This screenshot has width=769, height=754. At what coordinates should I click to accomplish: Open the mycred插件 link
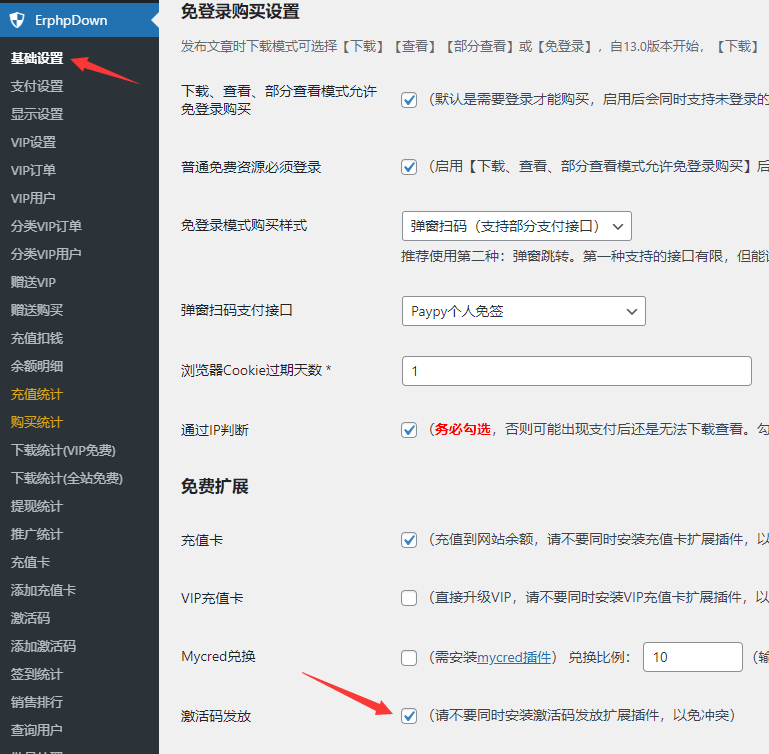(x=514, y=657)
